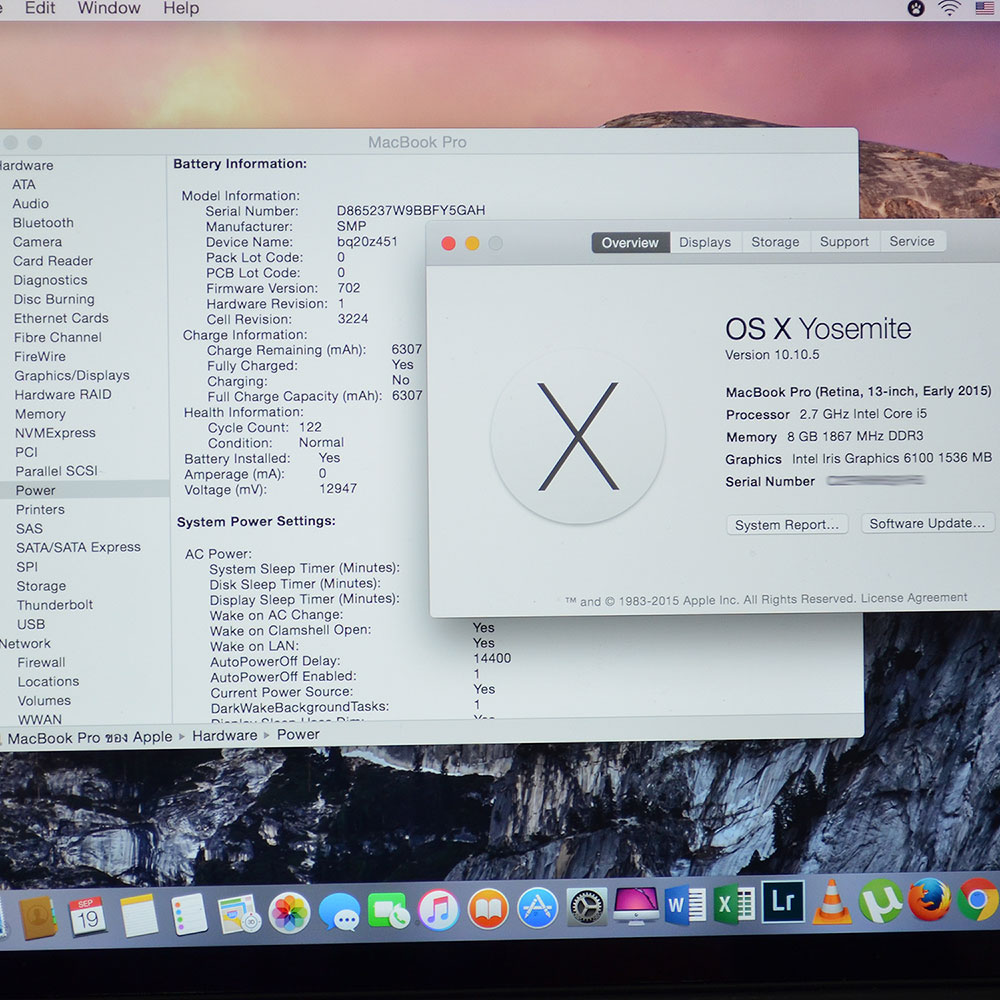Screen dimensions: 1000x1000
Task: Select Card Reader in the sidebar
Action: click(x=53, y=261)
